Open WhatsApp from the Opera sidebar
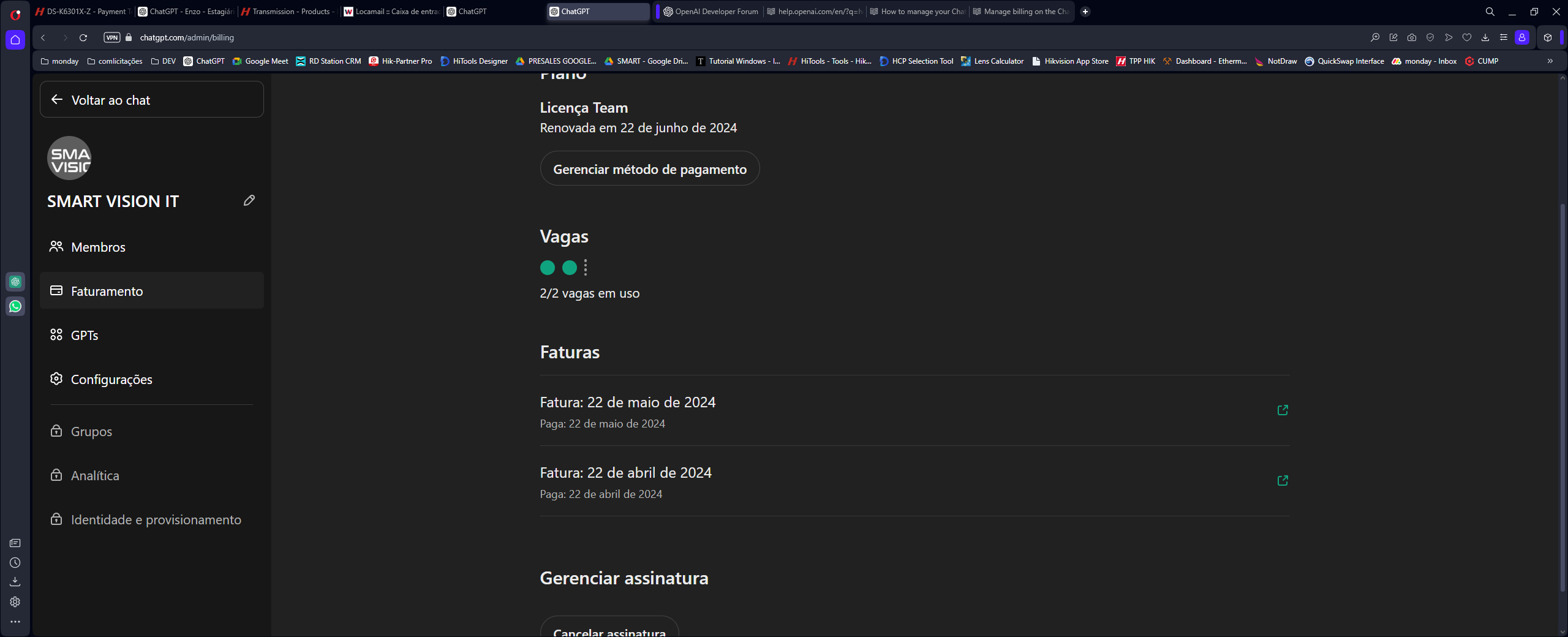This screenshot has width=1568, height=637. (15, 306)
